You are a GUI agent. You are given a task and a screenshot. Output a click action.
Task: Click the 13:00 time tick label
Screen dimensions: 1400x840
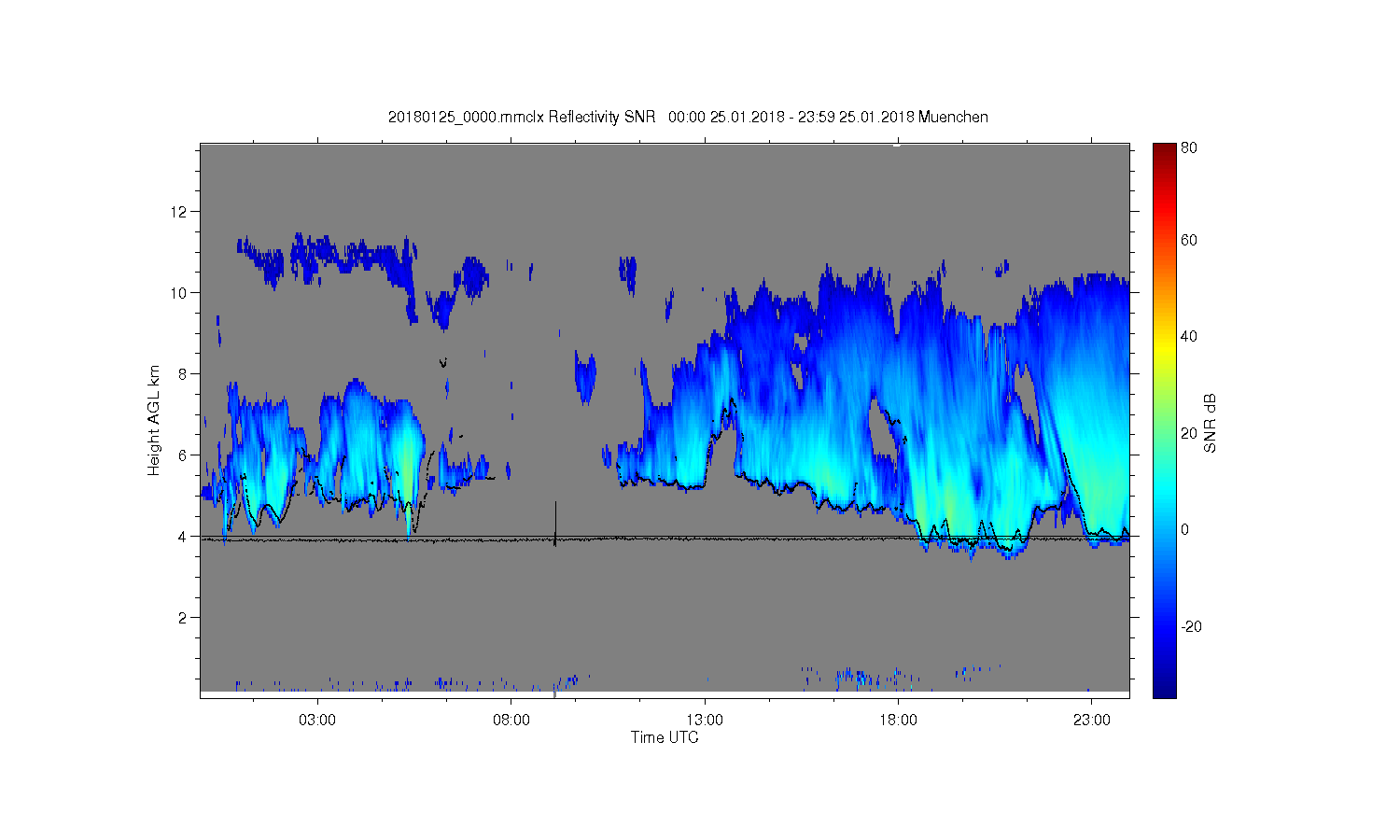click(x=705, y=720)
